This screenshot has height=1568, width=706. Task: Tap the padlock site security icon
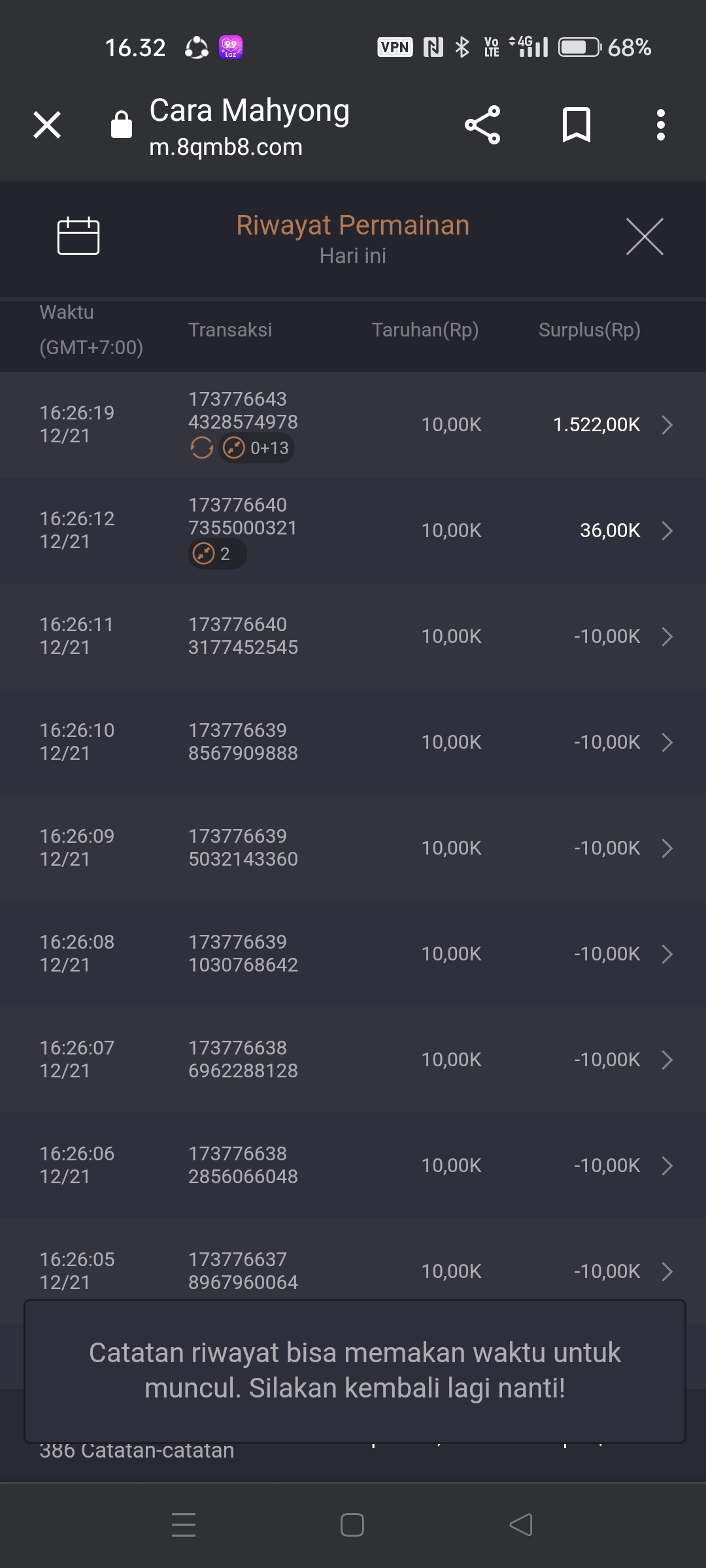pos(122,124)
